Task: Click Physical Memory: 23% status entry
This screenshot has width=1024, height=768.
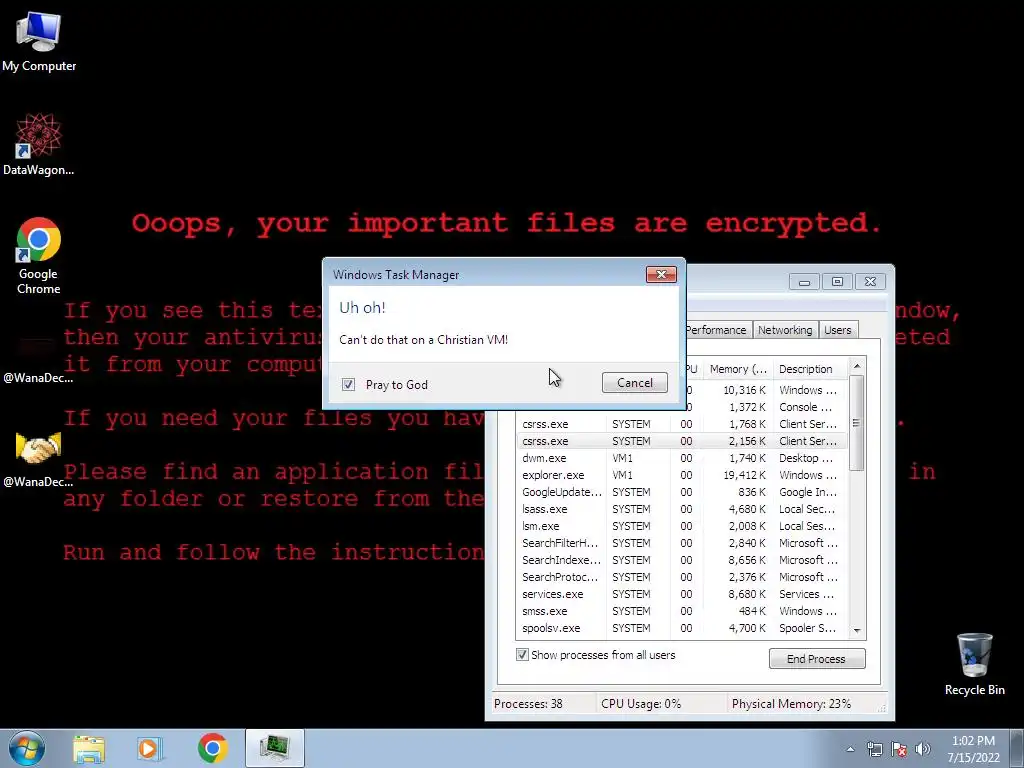Action: coord(792,703)
